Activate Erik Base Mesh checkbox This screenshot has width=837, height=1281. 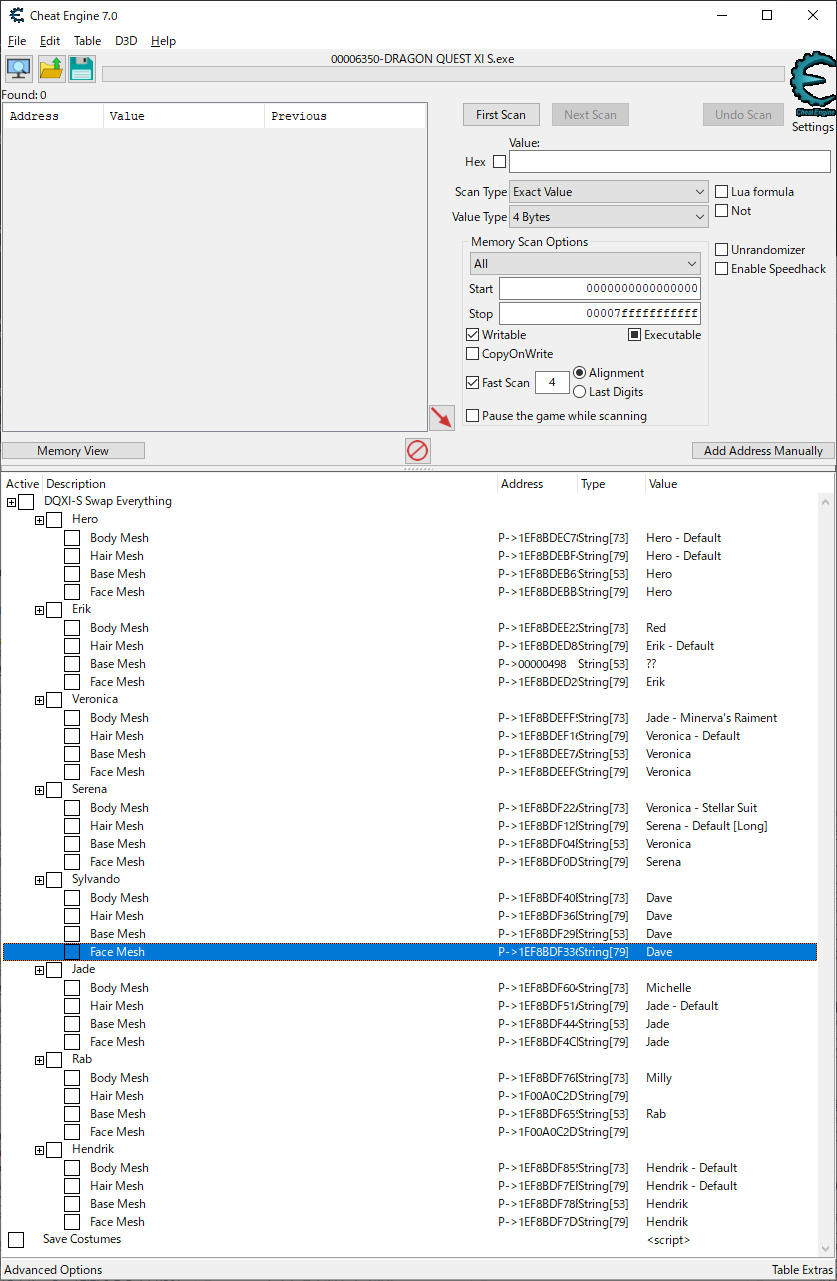72,664
